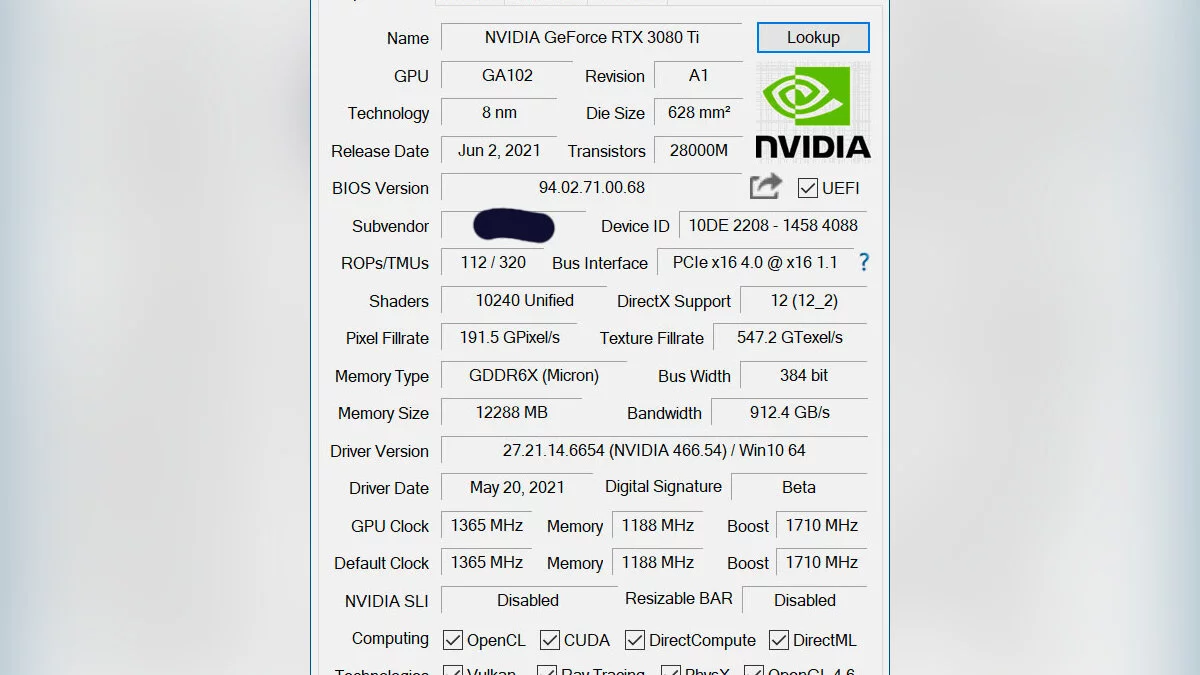
Task: Click the Die Size value 628 mm²
Action: coord(699,113)
